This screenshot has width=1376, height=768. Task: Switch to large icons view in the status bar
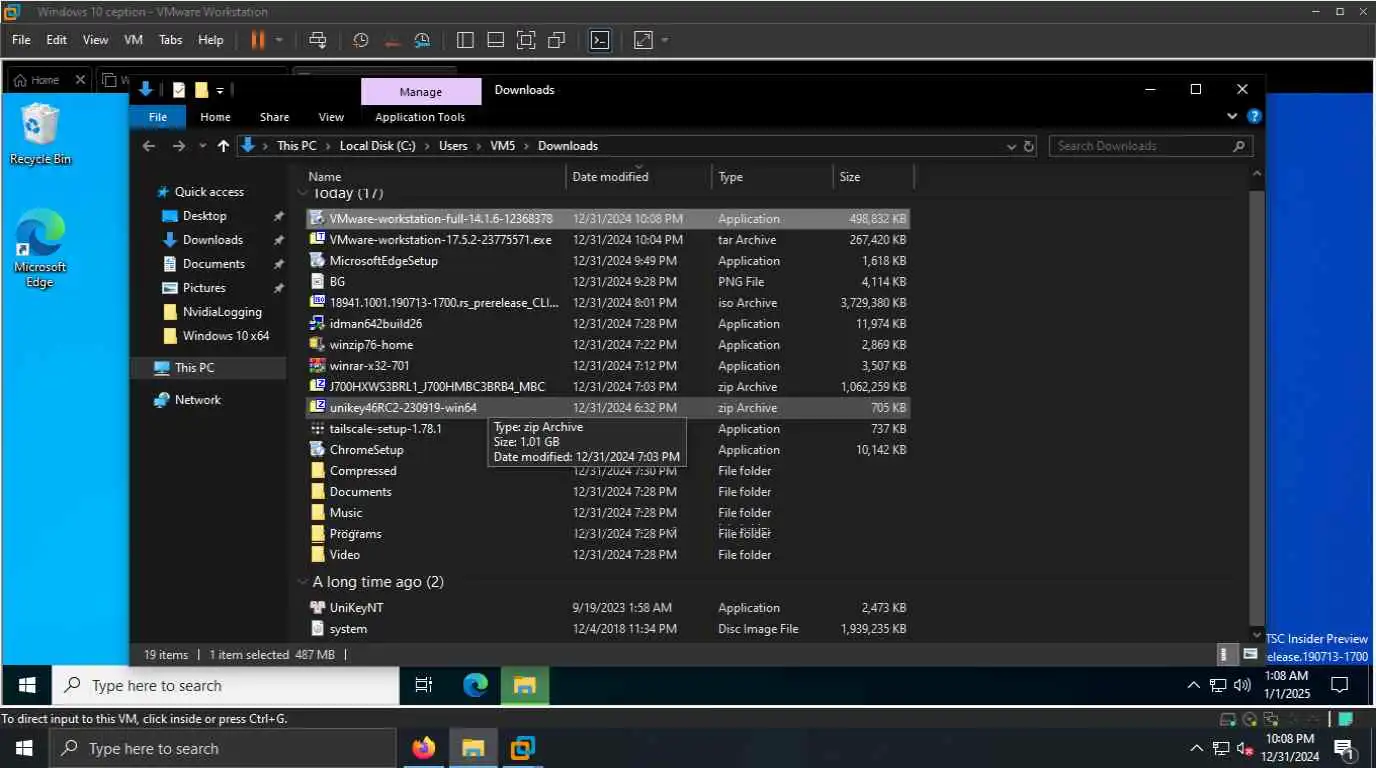[x=1250, y=654]
